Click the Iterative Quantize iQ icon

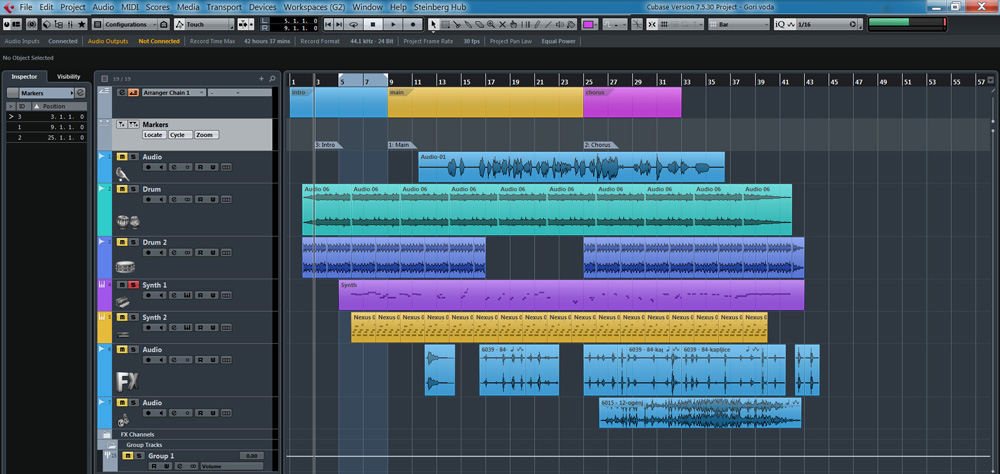tap(780, 24)
